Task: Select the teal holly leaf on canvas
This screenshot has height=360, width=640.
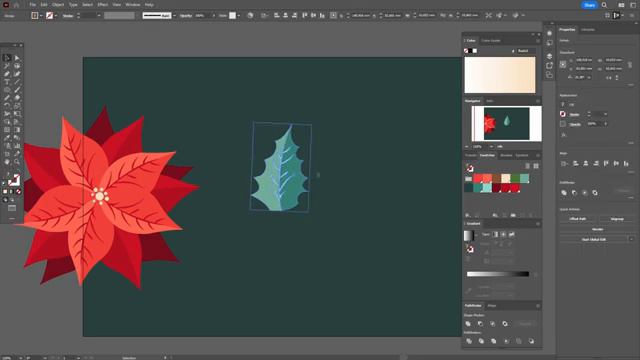Action: (281, 169)
